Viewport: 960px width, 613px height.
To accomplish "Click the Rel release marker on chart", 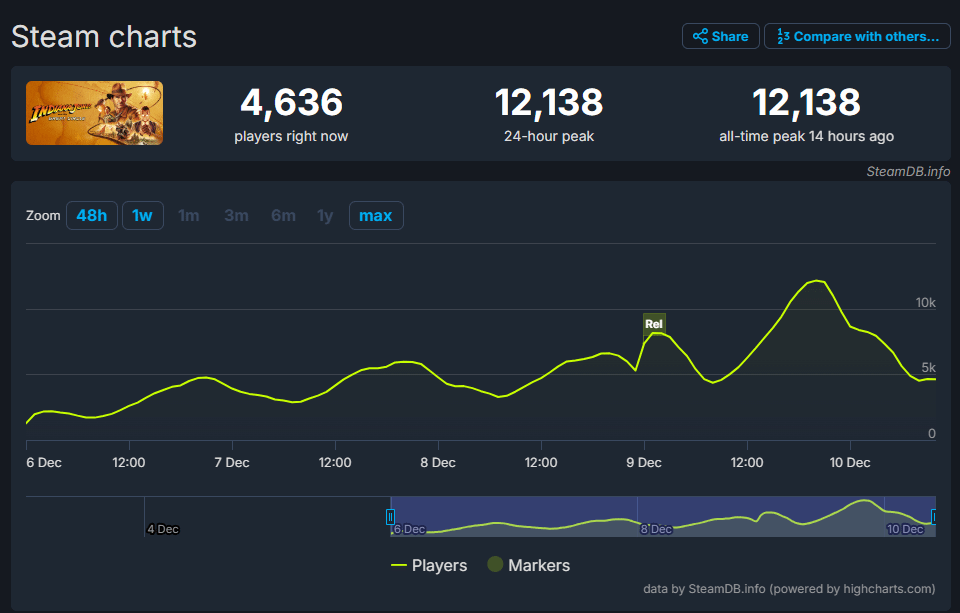I will [654, 323].
